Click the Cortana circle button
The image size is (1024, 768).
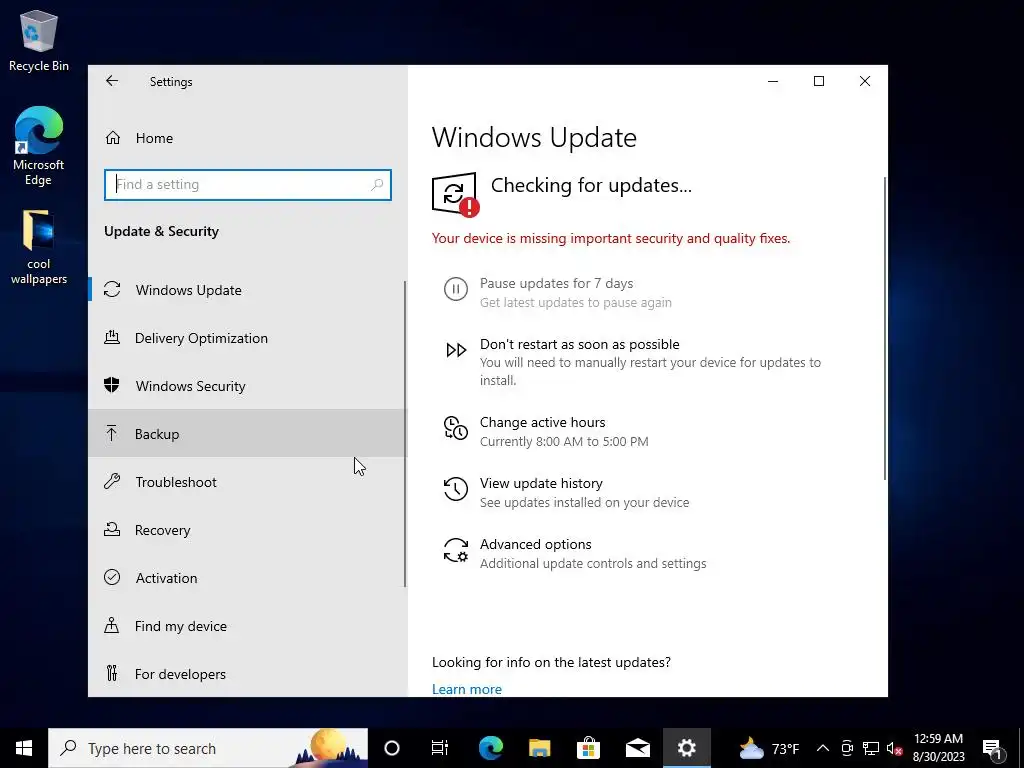pyautogui.click(x=392, y=748)
